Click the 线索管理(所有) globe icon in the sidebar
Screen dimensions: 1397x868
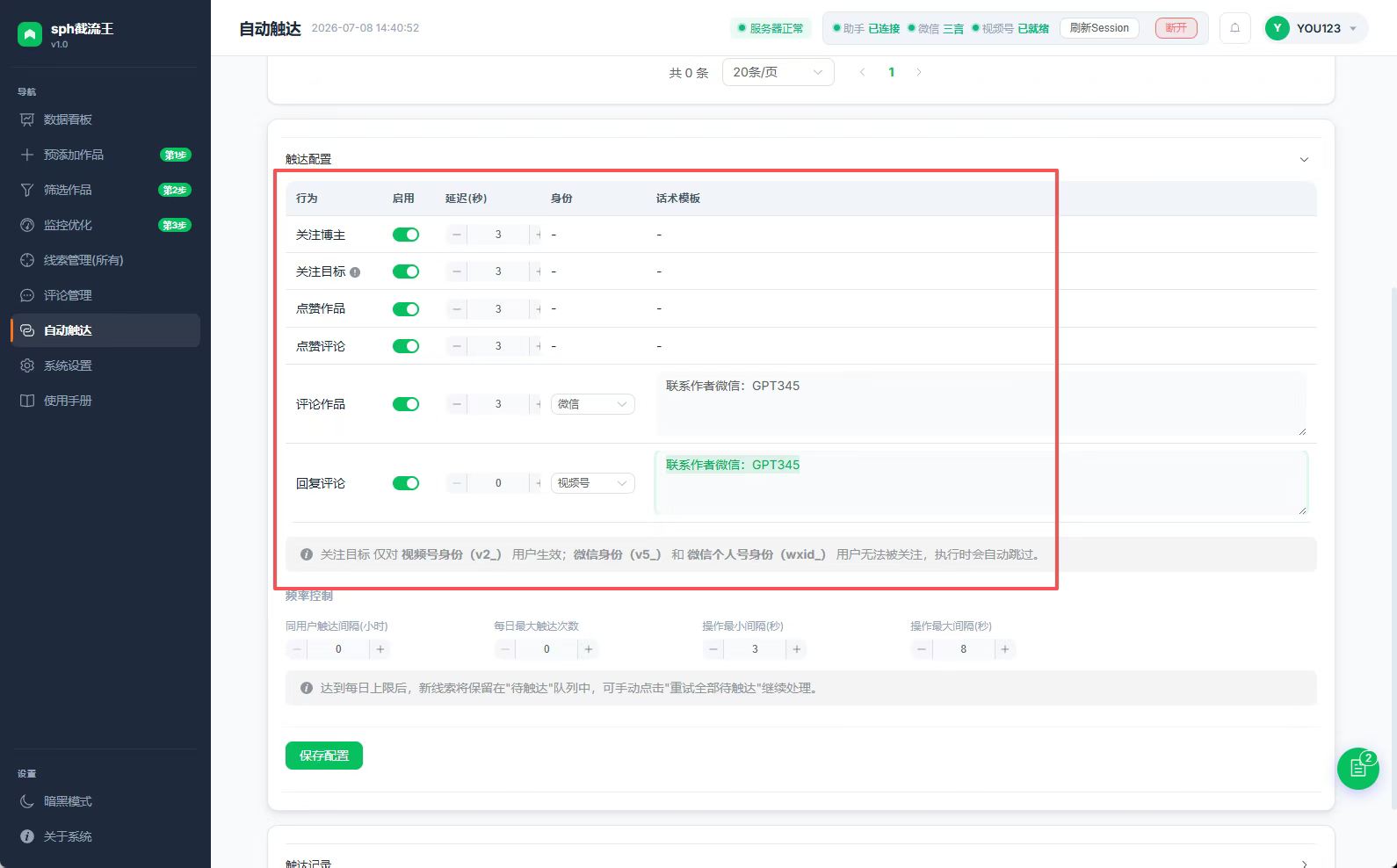tap(27, 260)
